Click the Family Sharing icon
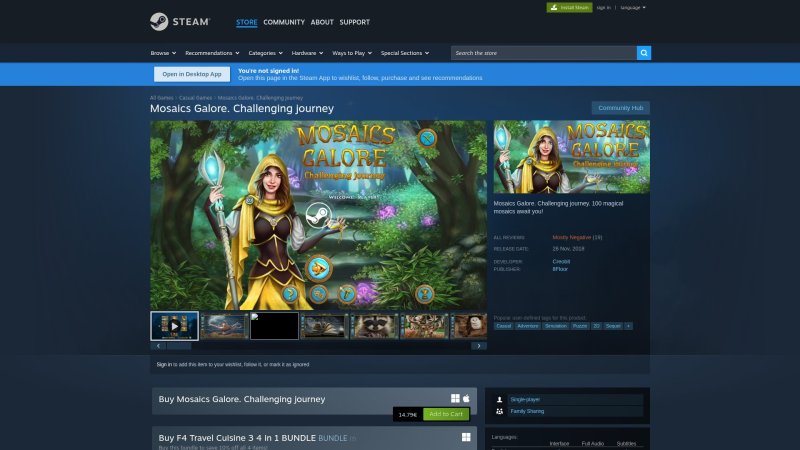This screenshot has width=800, height=450. coord(499,411)
